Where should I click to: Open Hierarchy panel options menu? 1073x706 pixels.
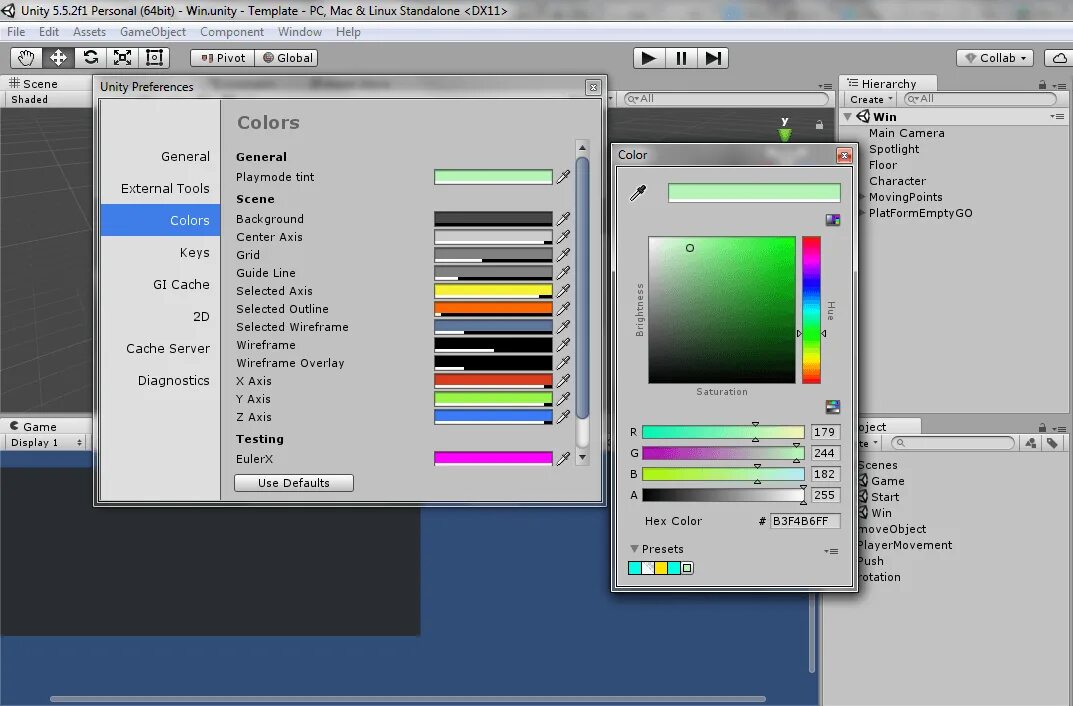tap(1059, 86)
